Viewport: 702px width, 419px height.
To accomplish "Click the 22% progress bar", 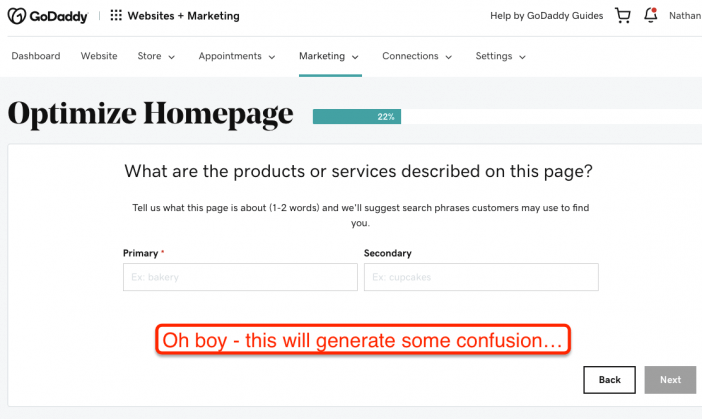I will 357,116.
